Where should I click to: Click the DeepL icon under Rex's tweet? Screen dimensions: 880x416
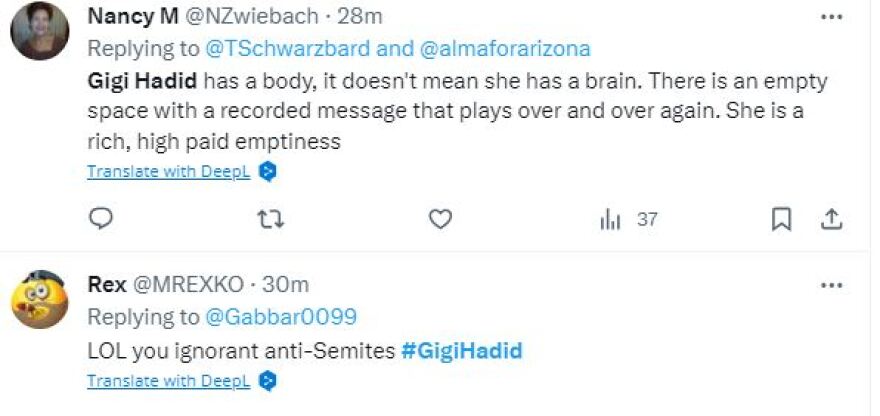267,381
